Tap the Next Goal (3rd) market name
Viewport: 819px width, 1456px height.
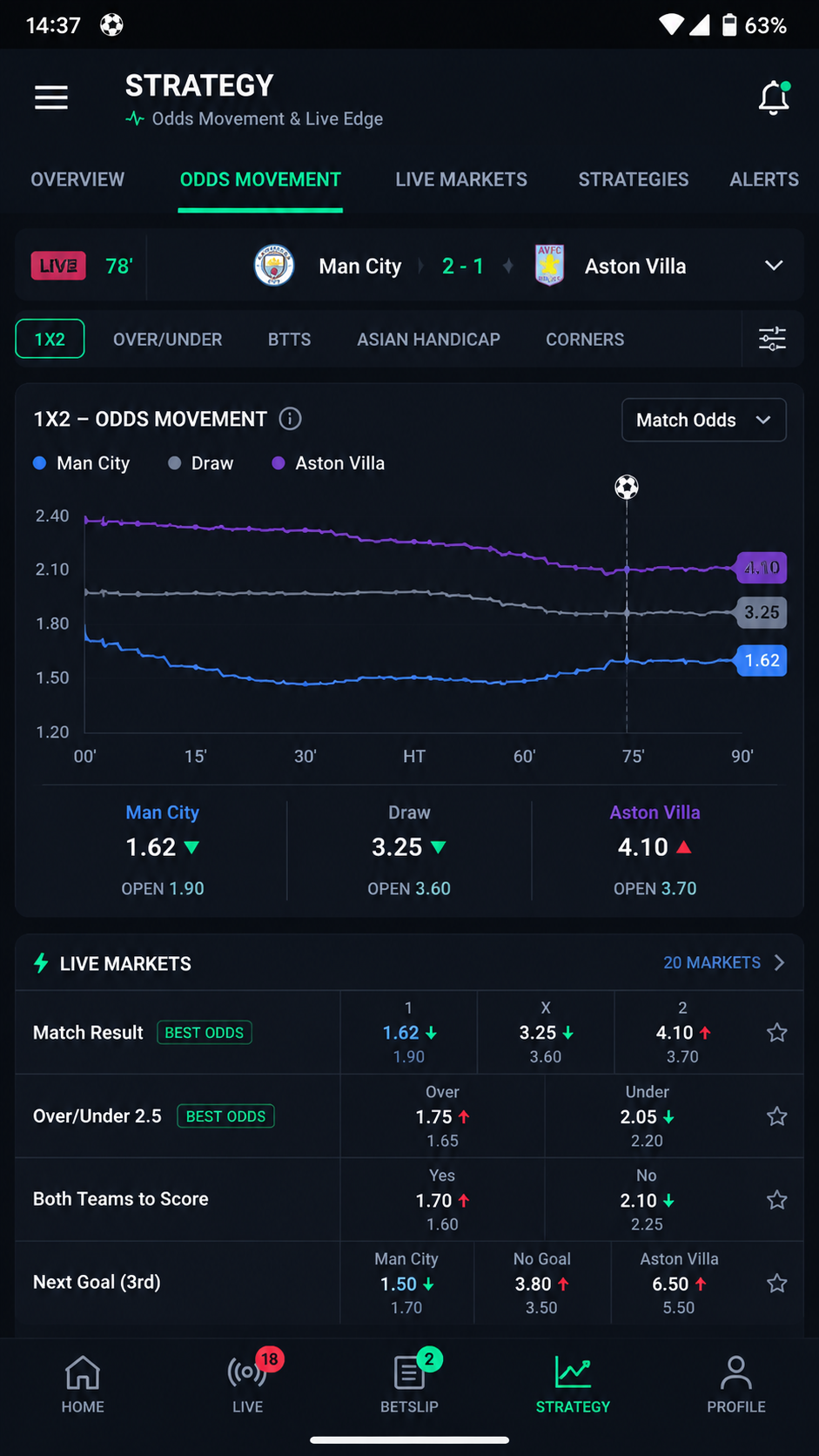click(97, 1282)
